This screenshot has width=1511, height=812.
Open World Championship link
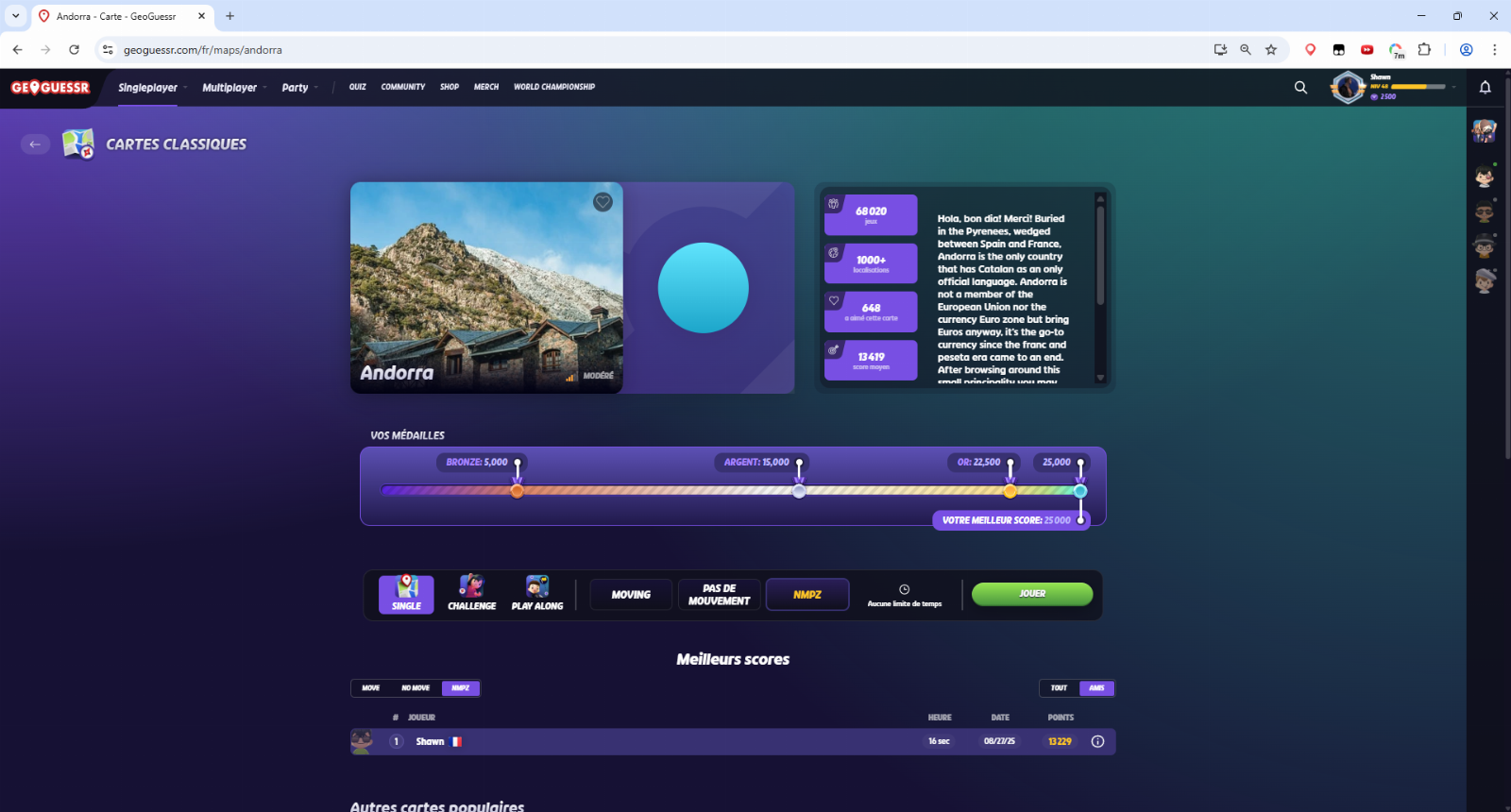(x=553, y=87)
